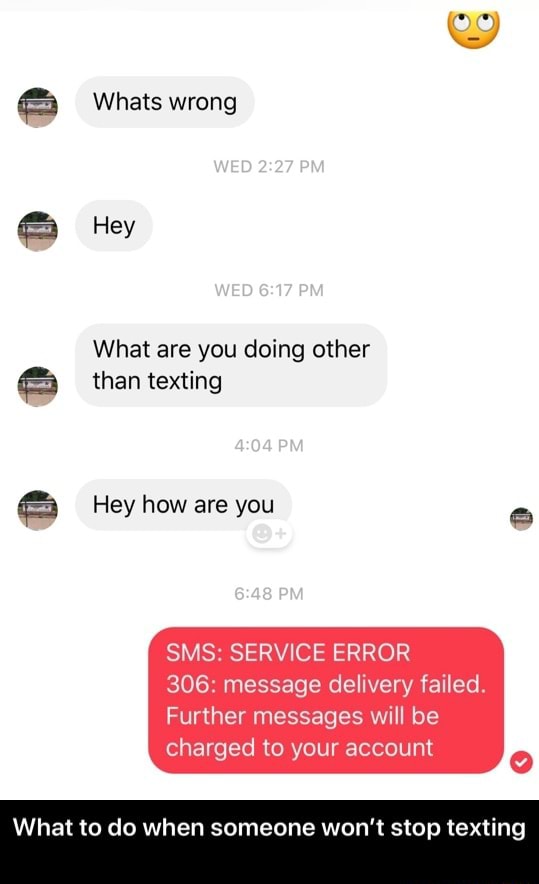539x884 pixels.
Task: Open sender avatar next to "Whats wrong"
Action: click(x=38, y=107)
